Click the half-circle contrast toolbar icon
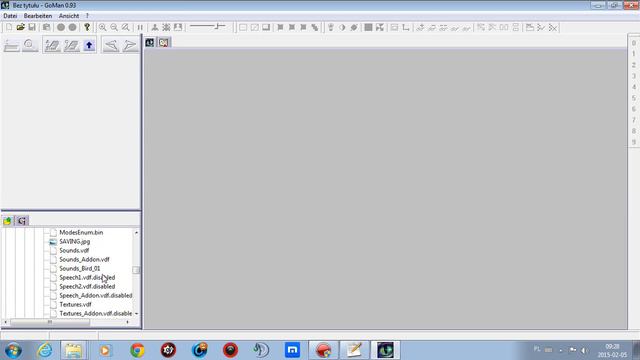Screen dimensions: 640x360 (342, 27)
